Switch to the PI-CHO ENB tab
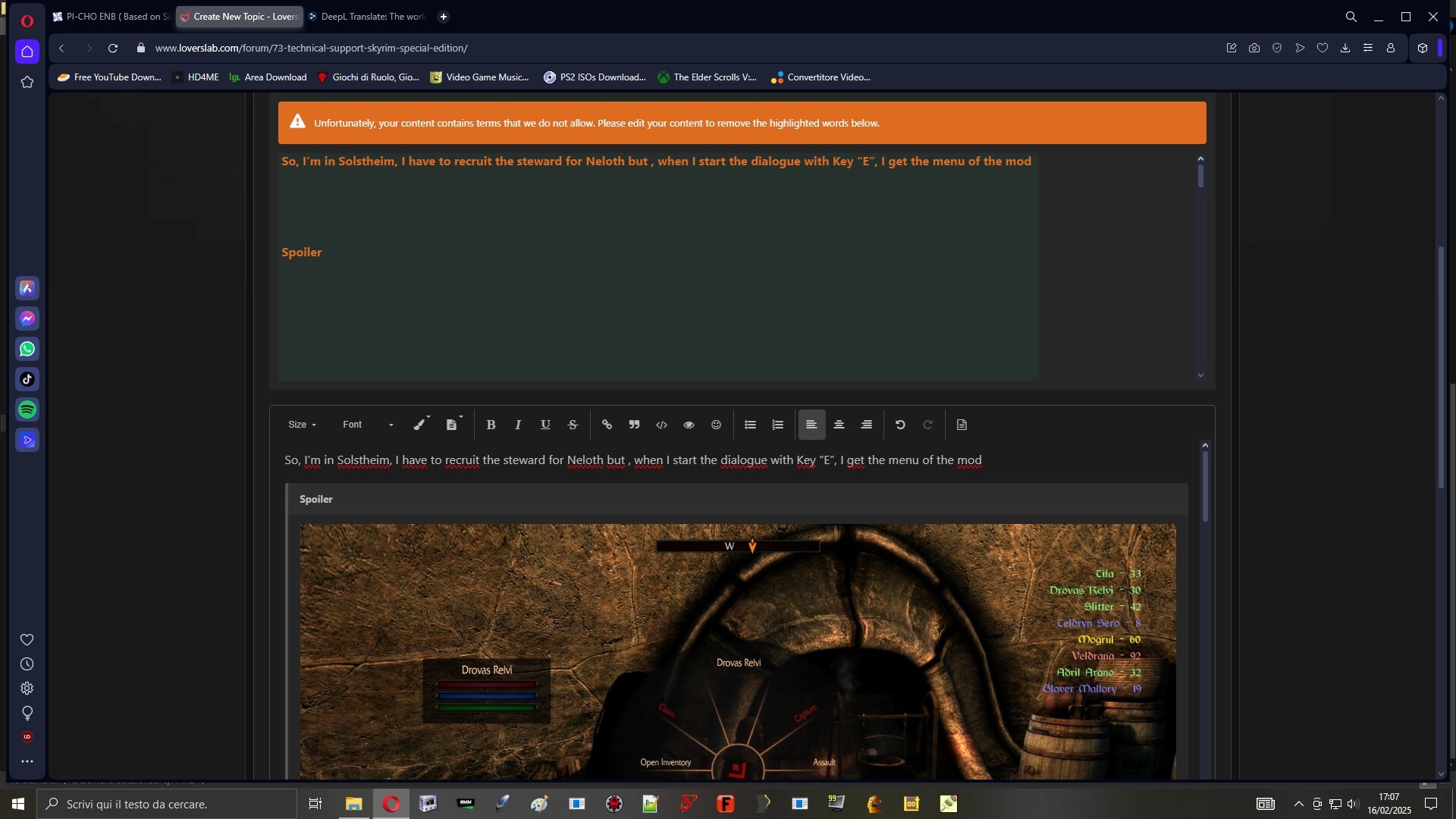This screenshot has width=1456, height=819. (111, 17)
